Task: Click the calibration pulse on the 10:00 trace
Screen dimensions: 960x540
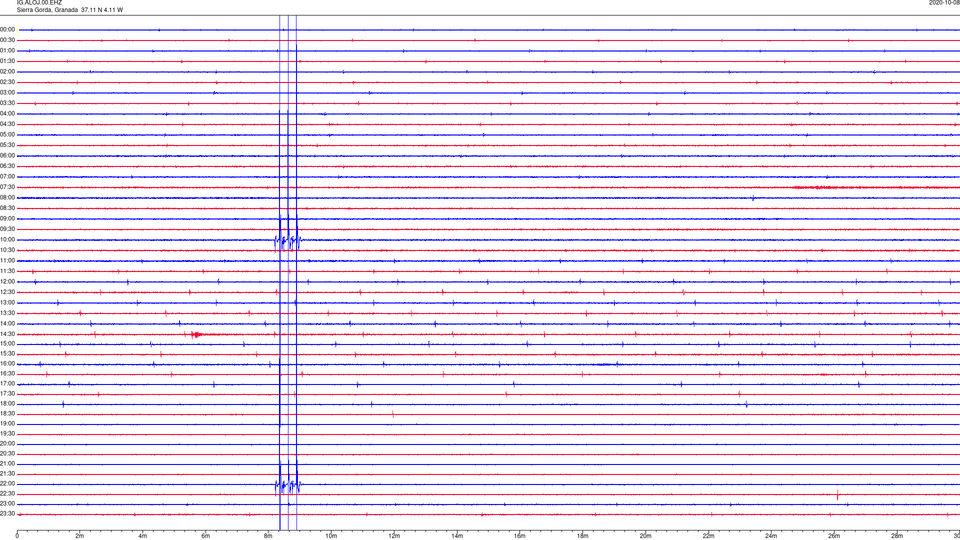Action: click(x=288, y=240)
